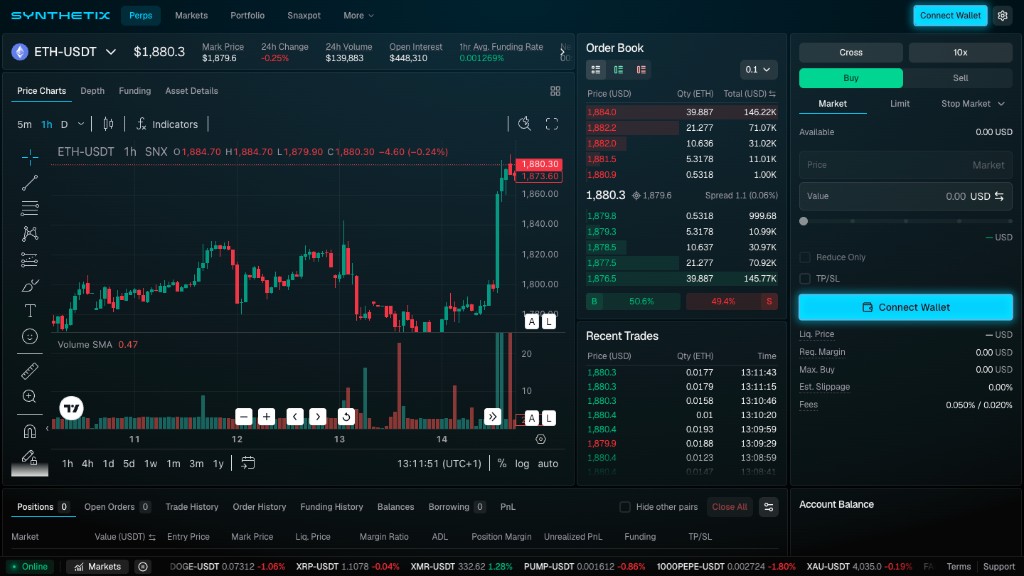Adjust the order size slider handle
Image resolution: width=1024 pixels, height=576 pixels.
804,221
